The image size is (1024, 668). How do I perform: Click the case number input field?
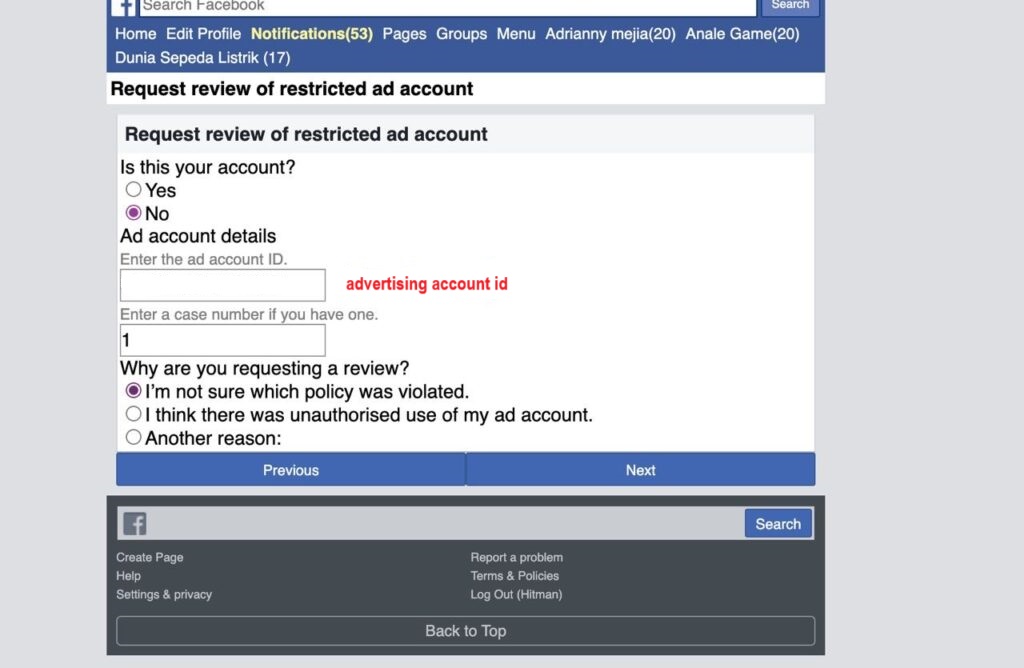click(223, 340)
